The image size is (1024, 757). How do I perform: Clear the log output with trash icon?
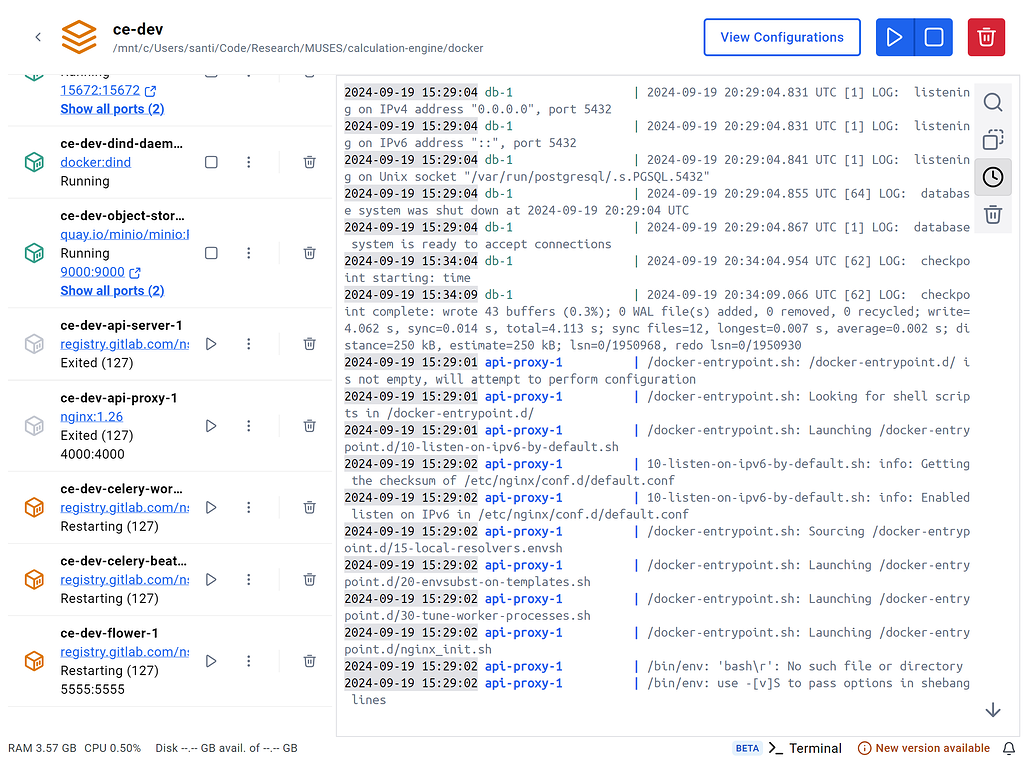pyautogui.click(x=993, y=214)
